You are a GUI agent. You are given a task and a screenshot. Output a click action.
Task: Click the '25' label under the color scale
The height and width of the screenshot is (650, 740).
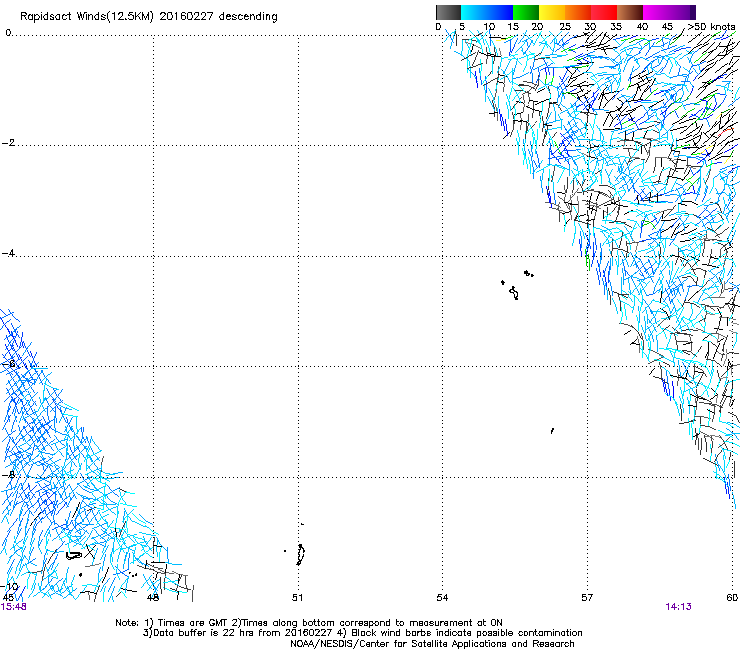[565, 27]
